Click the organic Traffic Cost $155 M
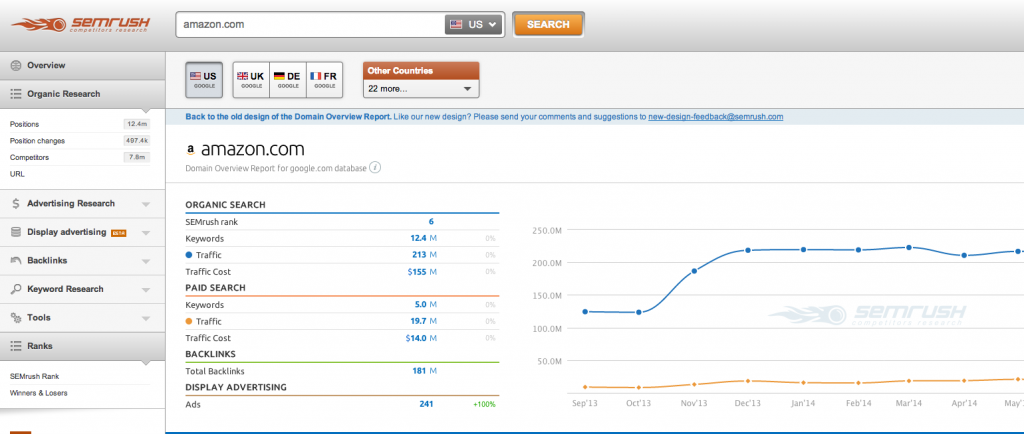The image size is (1024, 434). pyautogui.click(x=422, y=272)
